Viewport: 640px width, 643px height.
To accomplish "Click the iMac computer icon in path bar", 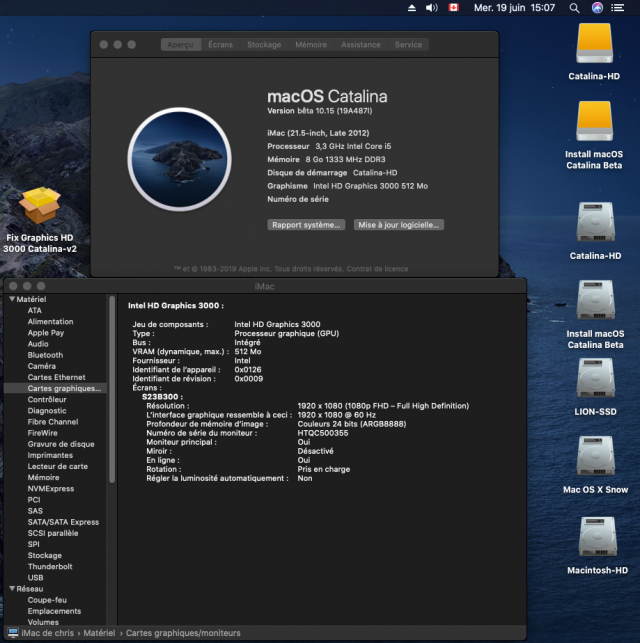I will coord(13,633).
